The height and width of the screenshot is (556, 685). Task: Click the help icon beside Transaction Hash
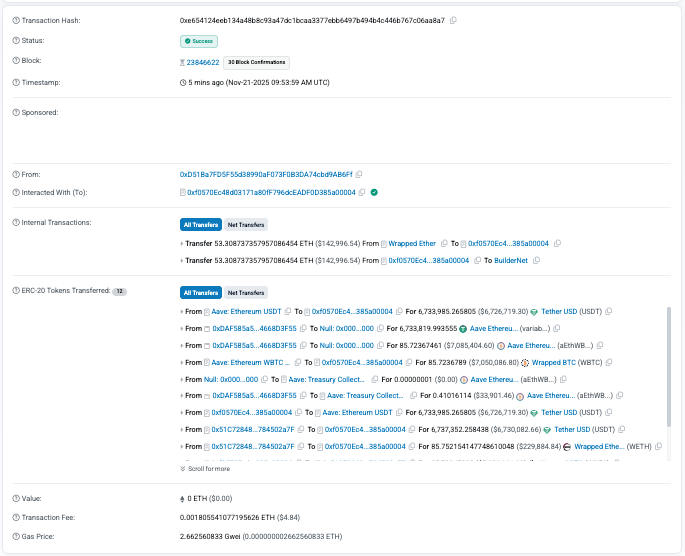tap(15, 20)
